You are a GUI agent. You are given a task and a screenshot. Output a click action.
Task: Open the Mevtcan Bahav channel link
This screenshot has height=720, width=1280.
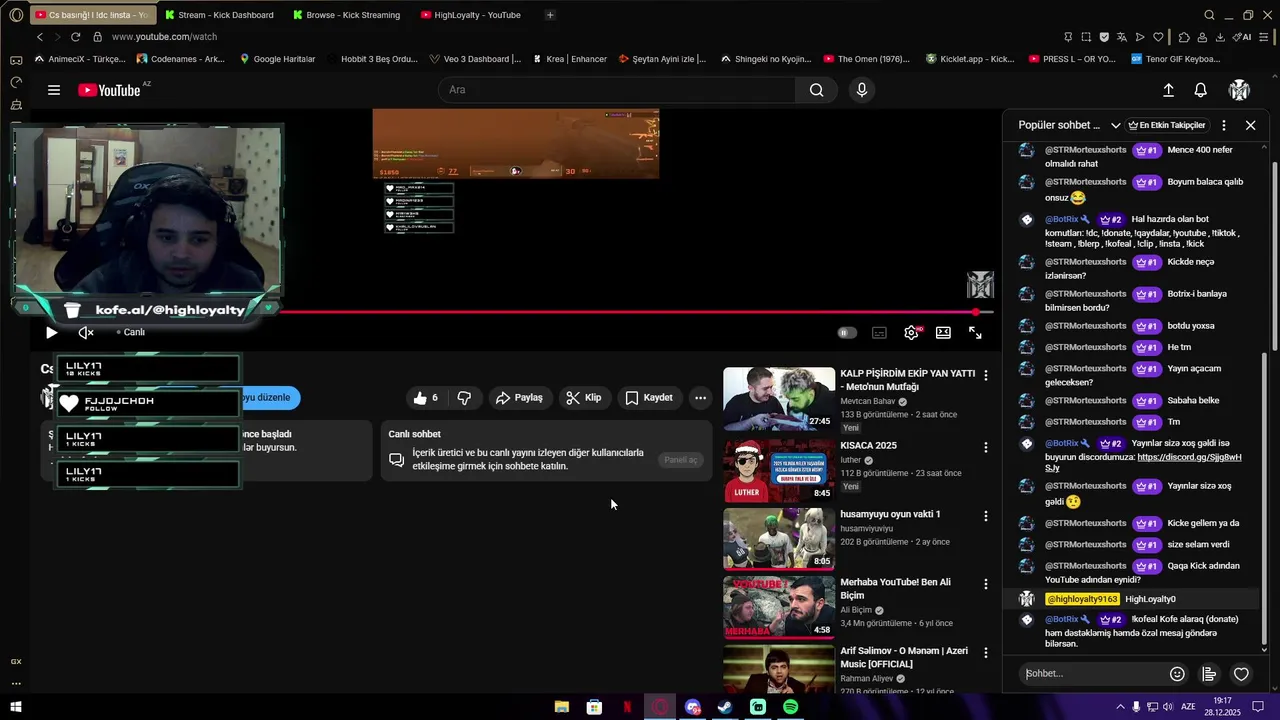[x=868, y=401]
